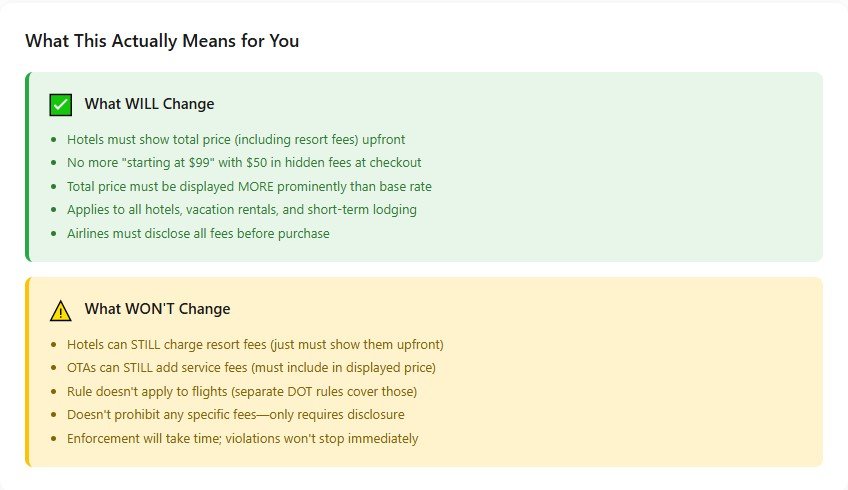
Task: Select the "What WON'T Change" heading
Action: [x=157, y=309]
